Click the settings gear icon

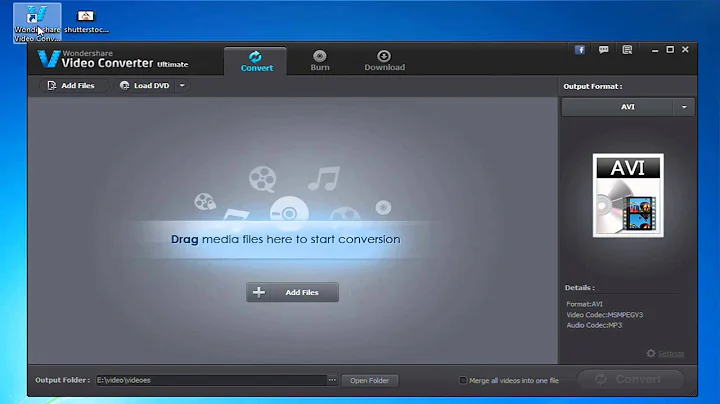651,353
